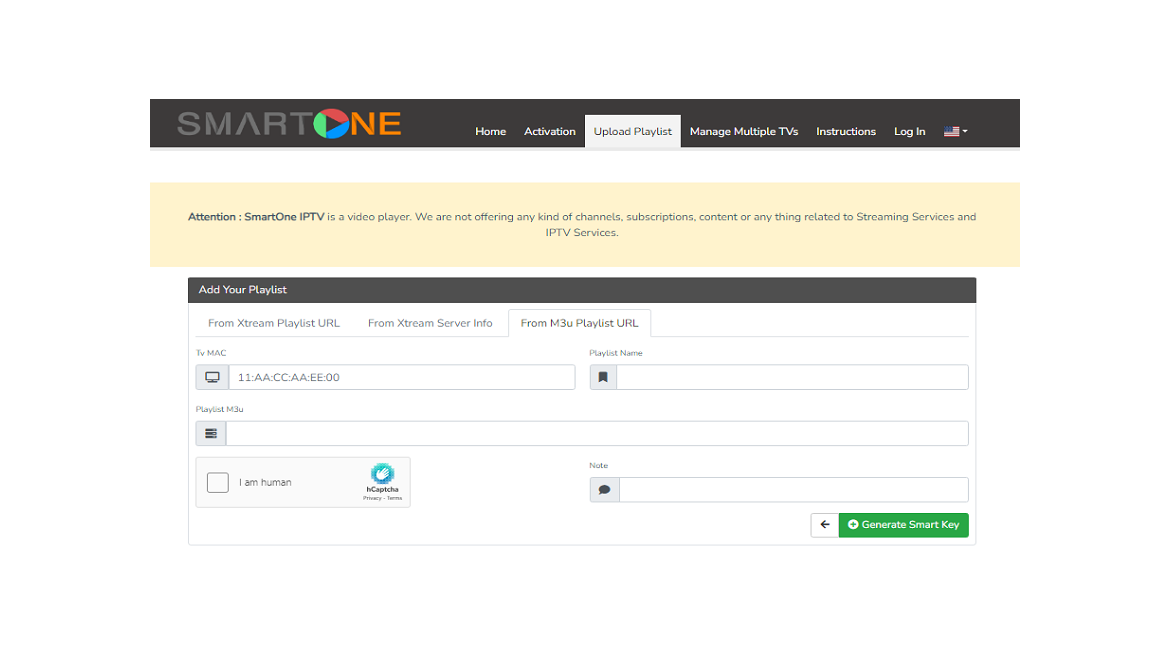
Task: Focus the Tv MAC input field
Action: [401, 377]
